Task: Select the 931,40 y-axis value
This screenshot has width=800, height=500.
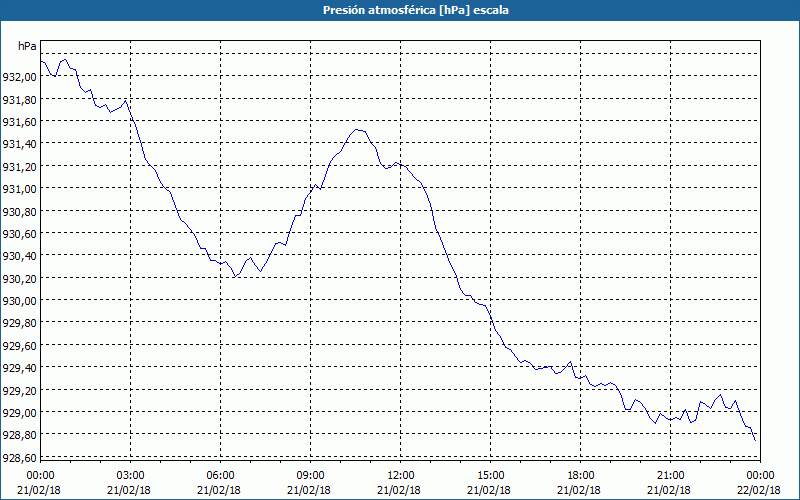Action: click(19, 144)
